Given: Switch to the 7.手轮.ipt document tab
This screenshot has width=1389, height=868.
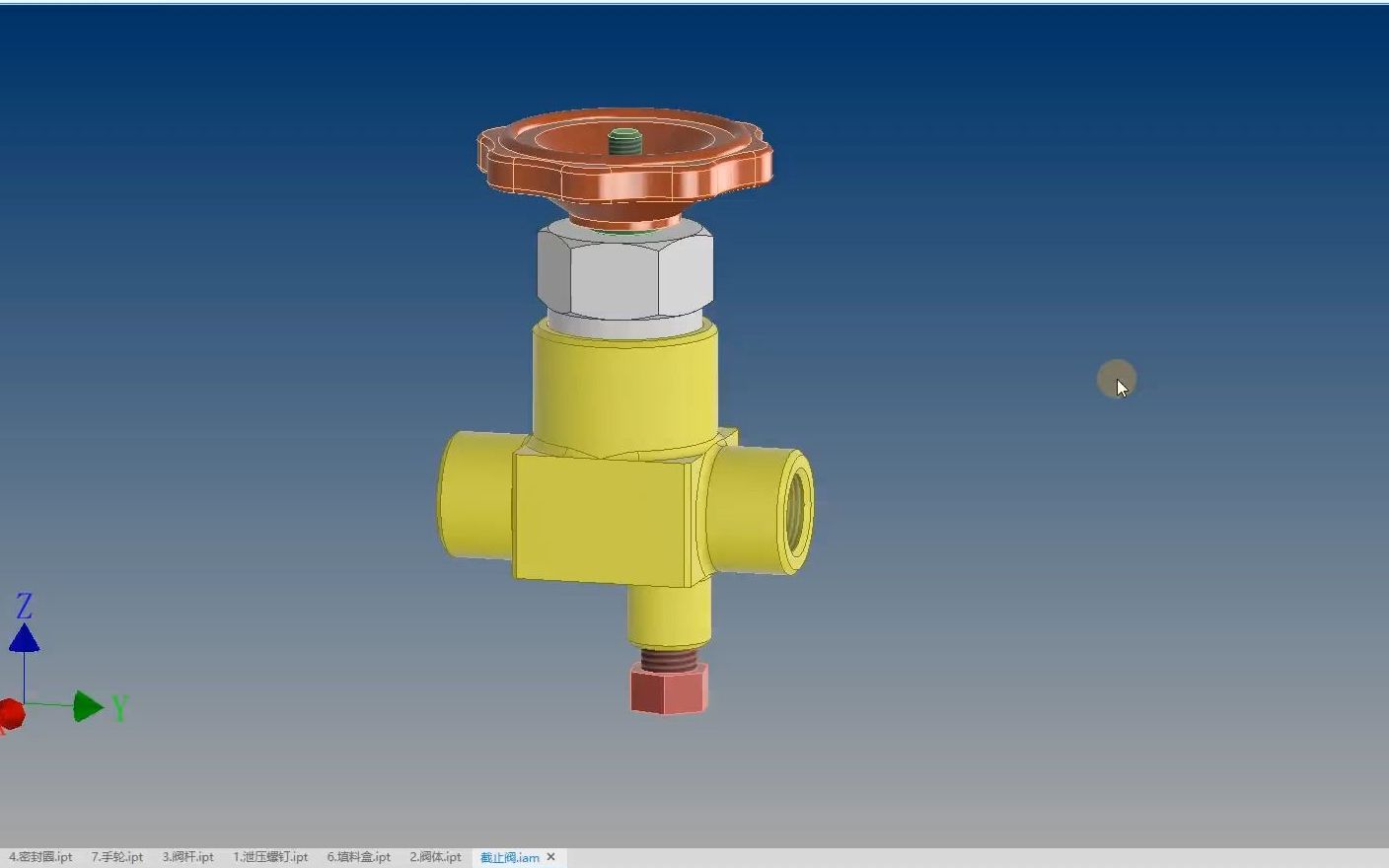Looking at the screenshot, I should (117, 857).
